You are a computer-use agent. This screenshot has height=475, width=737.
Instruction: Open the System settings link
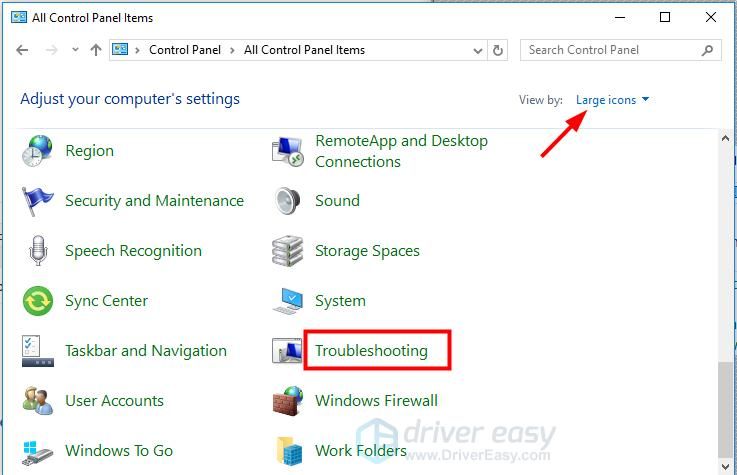click(x=340, y=301)
